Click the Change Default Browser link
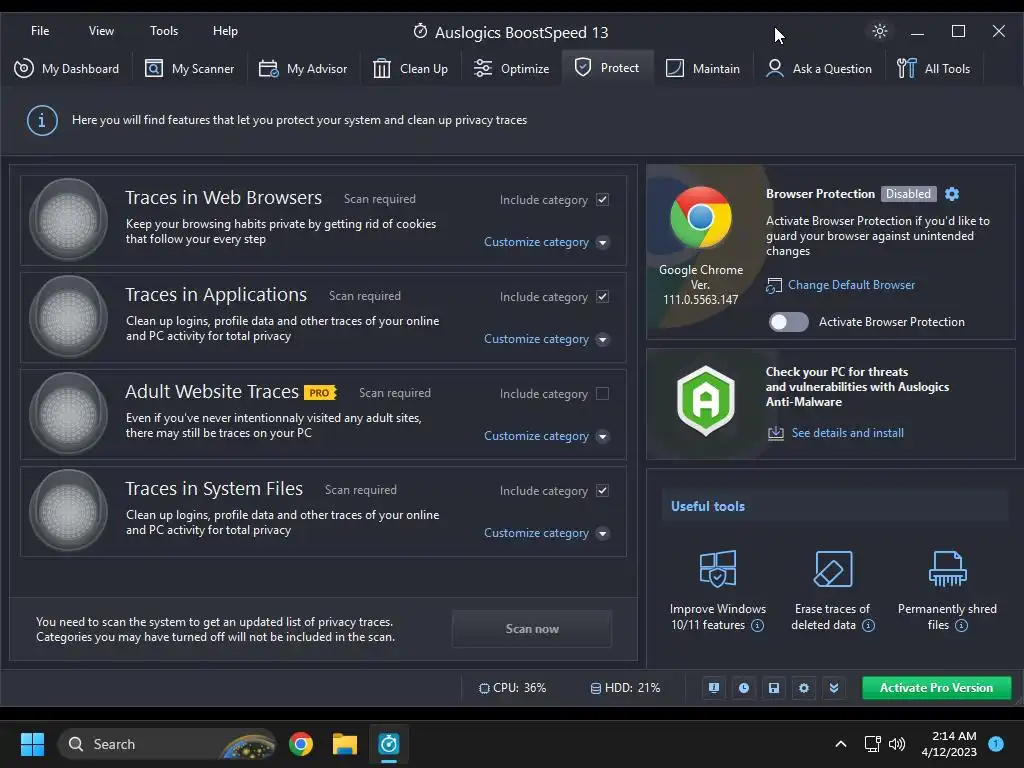The height and width of the screenshot is (768, 1024). pyautogui.click(x=851, y=285)
